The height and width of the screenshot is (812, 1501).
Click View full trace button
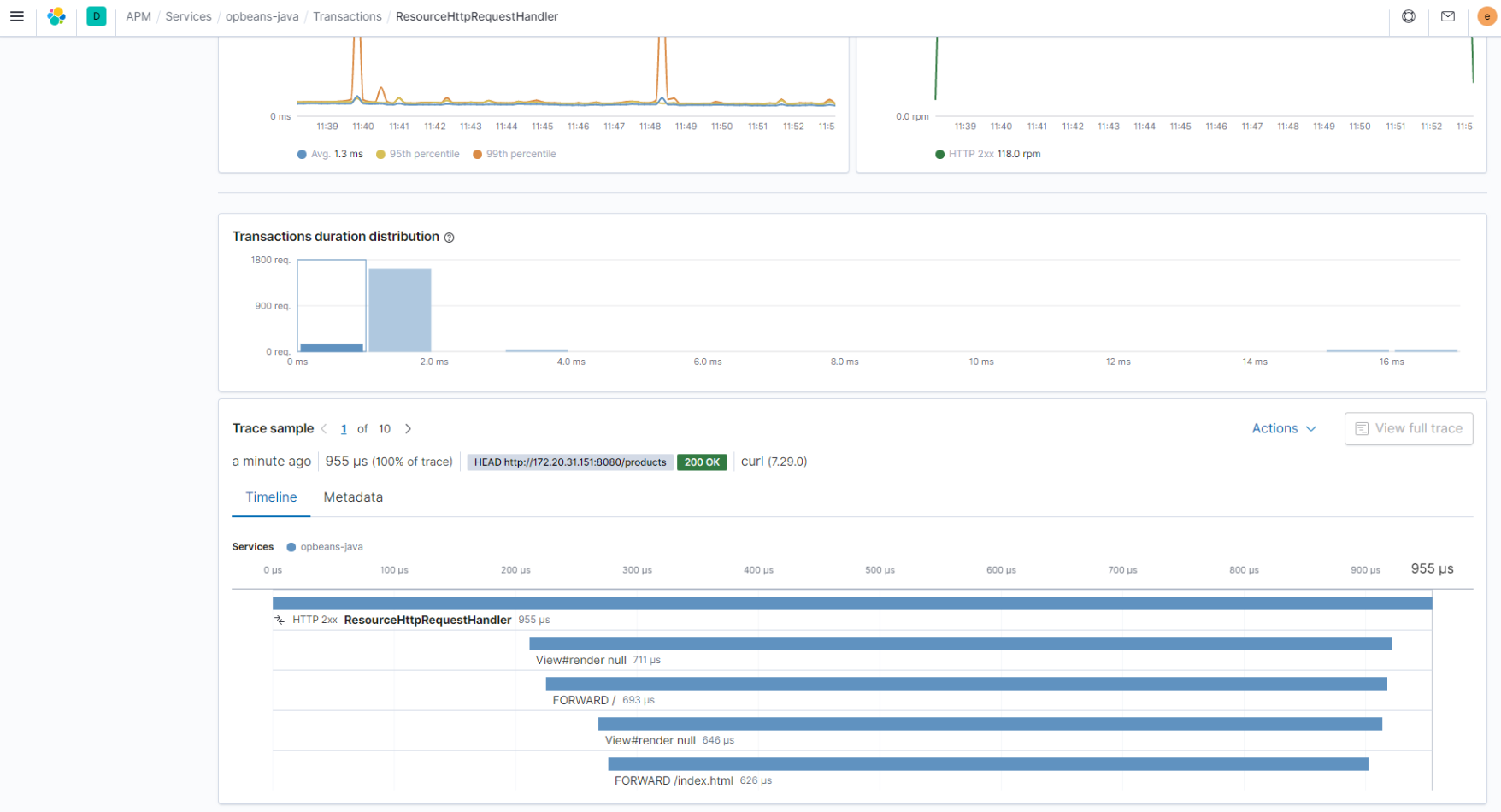pos(1409,428)
